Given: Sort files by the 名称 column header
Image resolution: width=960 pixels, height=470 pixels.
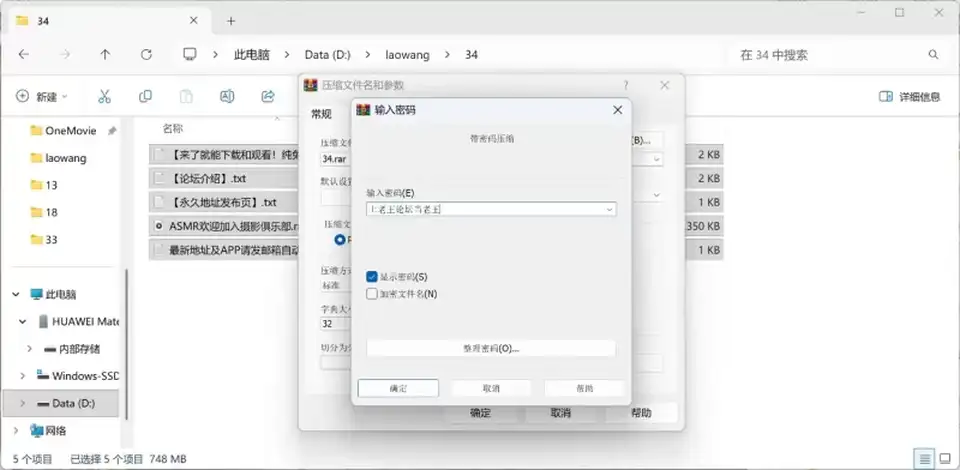Looking at the screenshot, I should click(173, 129).
